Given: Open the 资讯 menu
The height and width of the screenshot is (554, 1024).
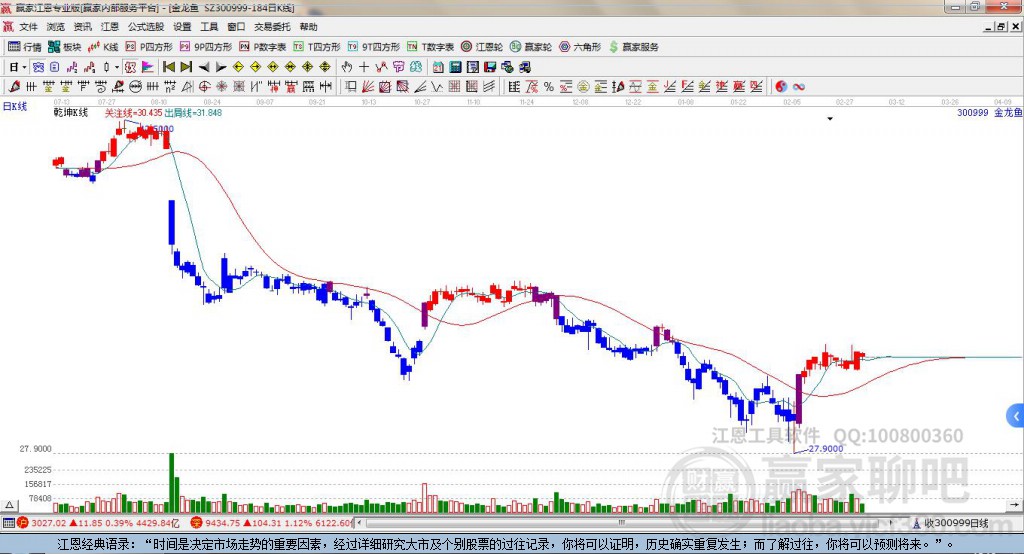Looking at the screenshot, I should tap(82, 27).
